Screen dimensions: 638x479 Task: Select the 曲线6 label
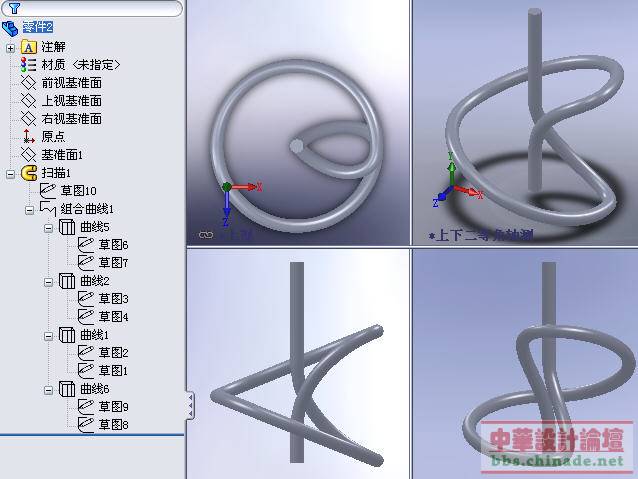point(95,389)
